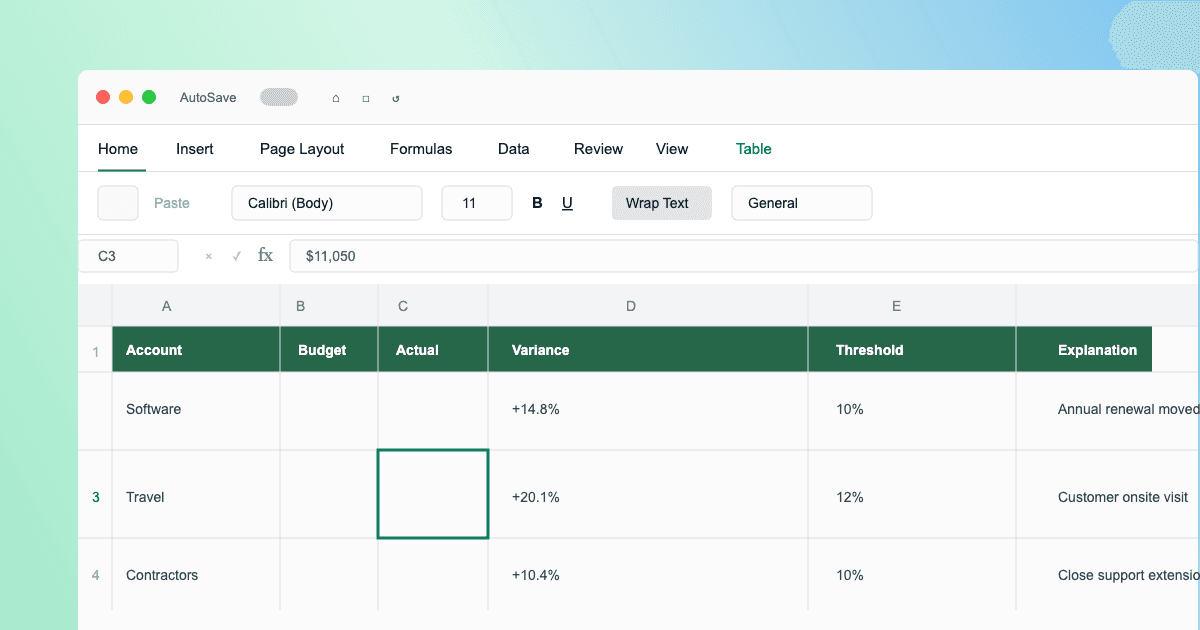The image size is (1200, 630).
Task: Click the Threshold header cell
Action: pos(912,350)
